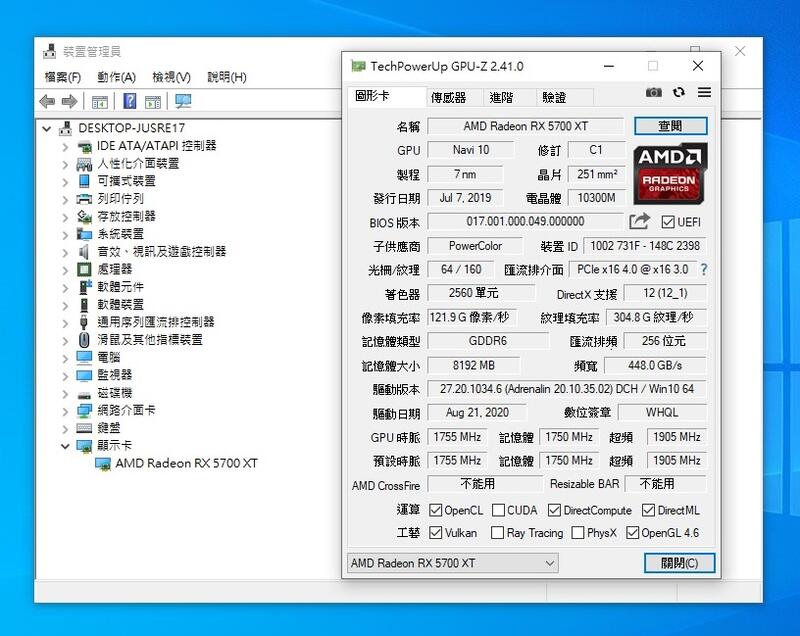Click the Forward arrow in Device Manager toolbar

click(69, 101)
